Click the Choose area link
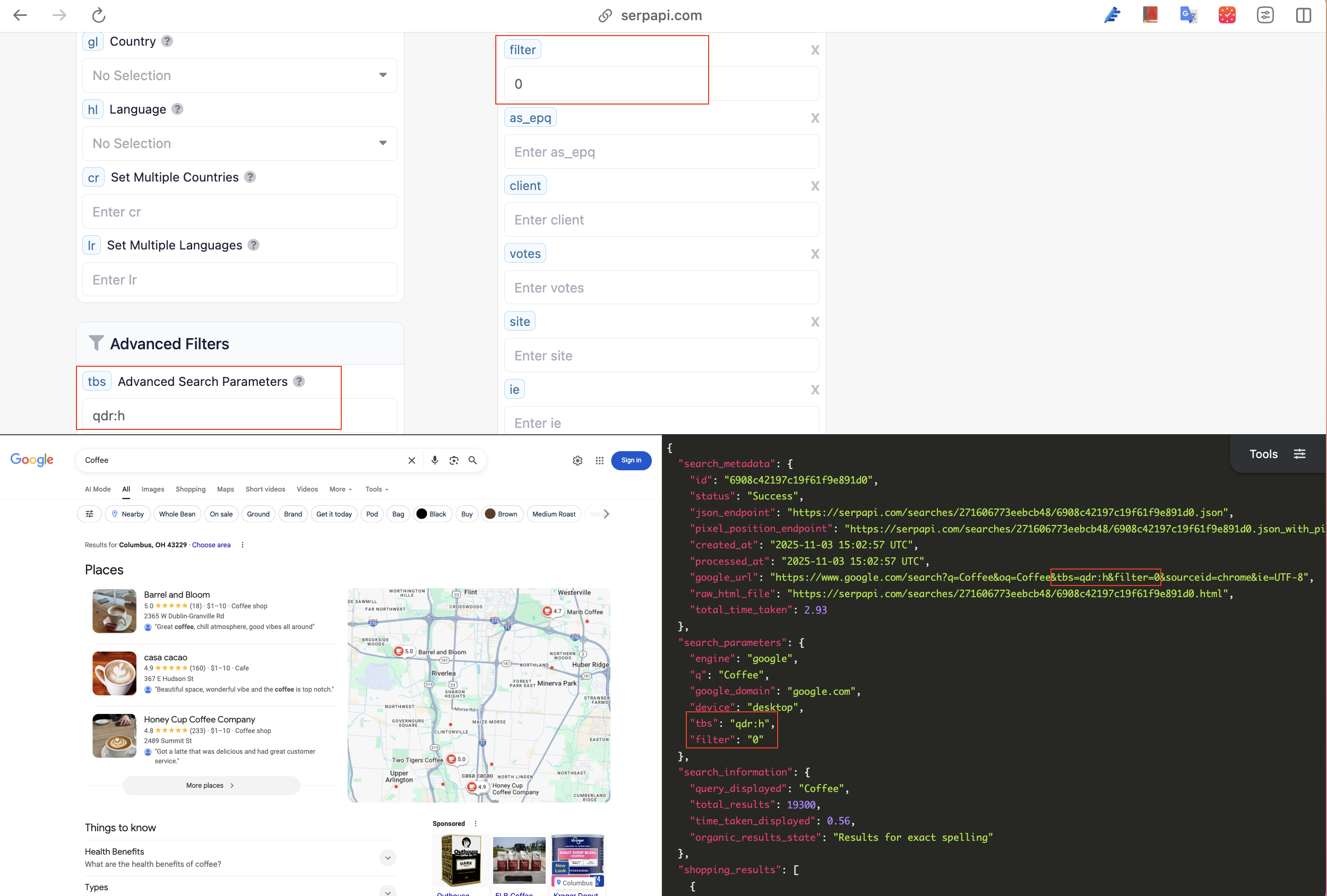Image resolution: width=1327 pixels, height=896 pixels. point(211,545)
